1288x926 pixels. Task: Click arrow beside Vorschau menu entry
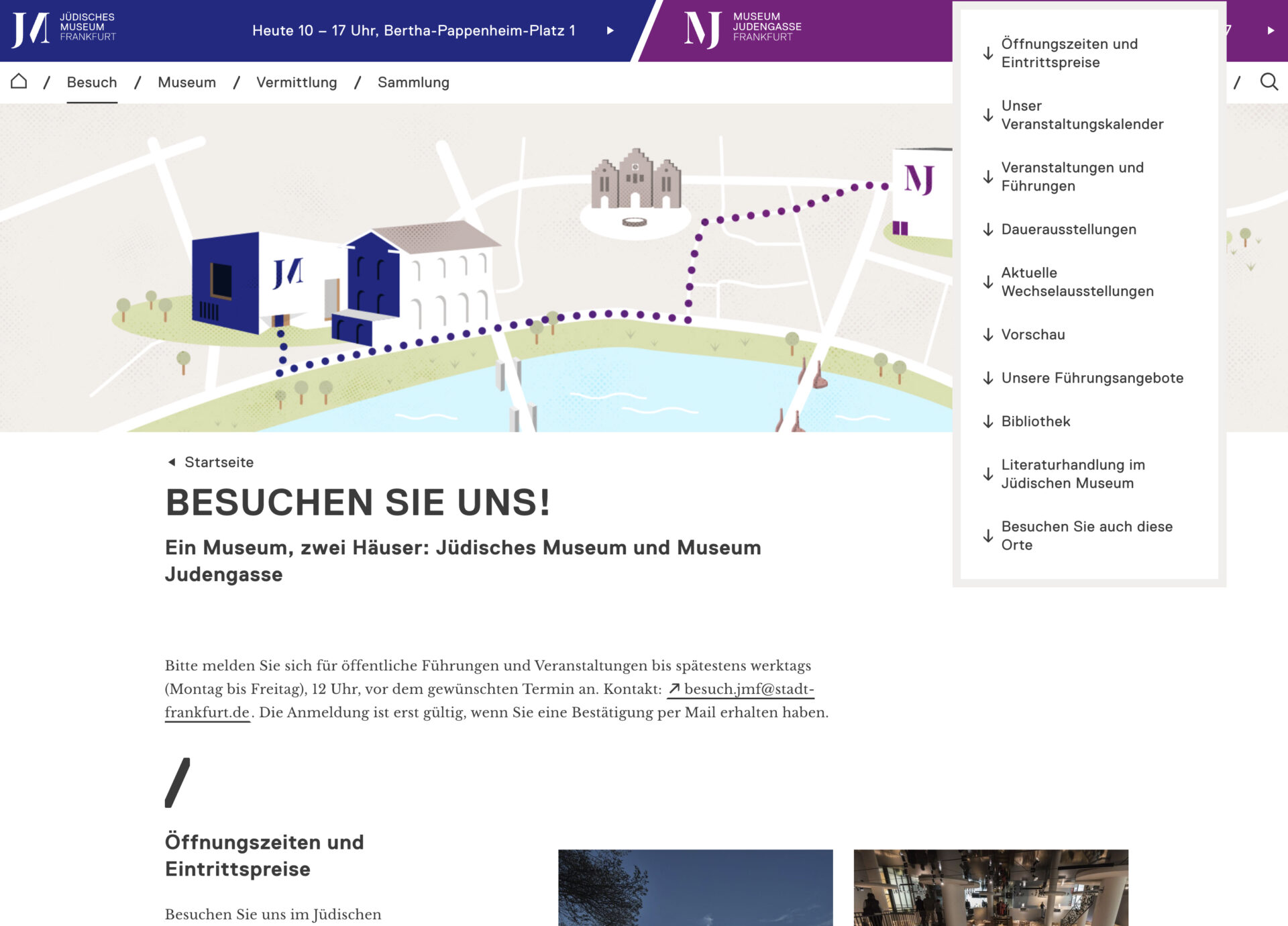(988, 335)
